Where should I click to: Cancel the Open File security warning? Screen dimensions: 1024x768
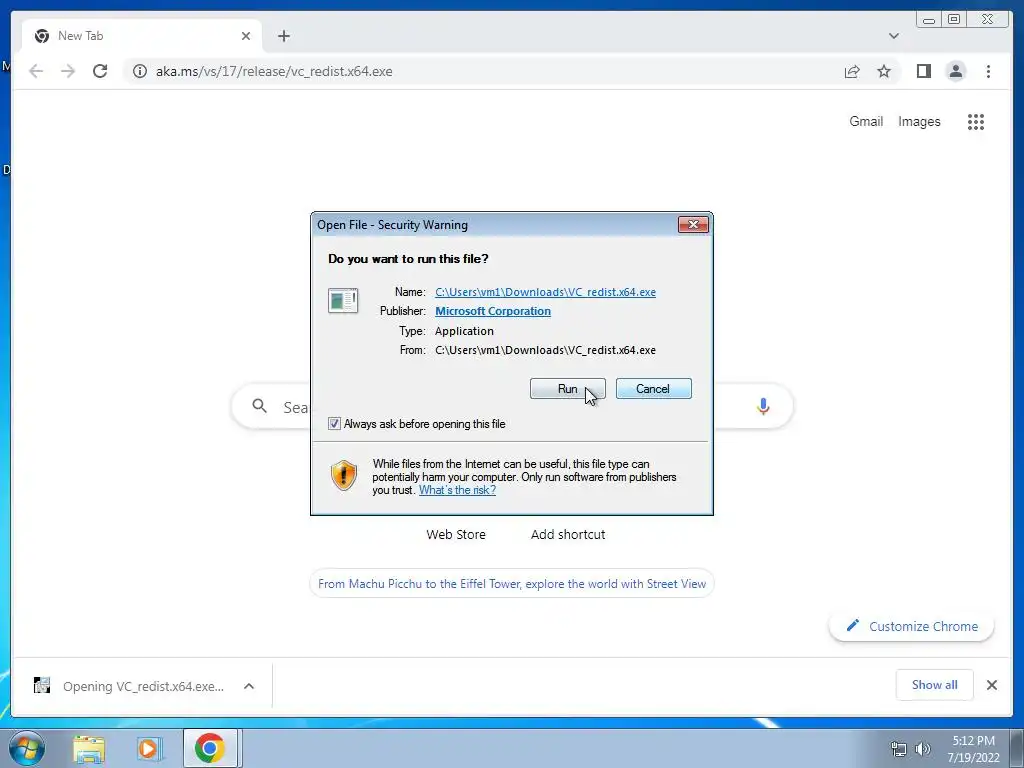[653, 389]
